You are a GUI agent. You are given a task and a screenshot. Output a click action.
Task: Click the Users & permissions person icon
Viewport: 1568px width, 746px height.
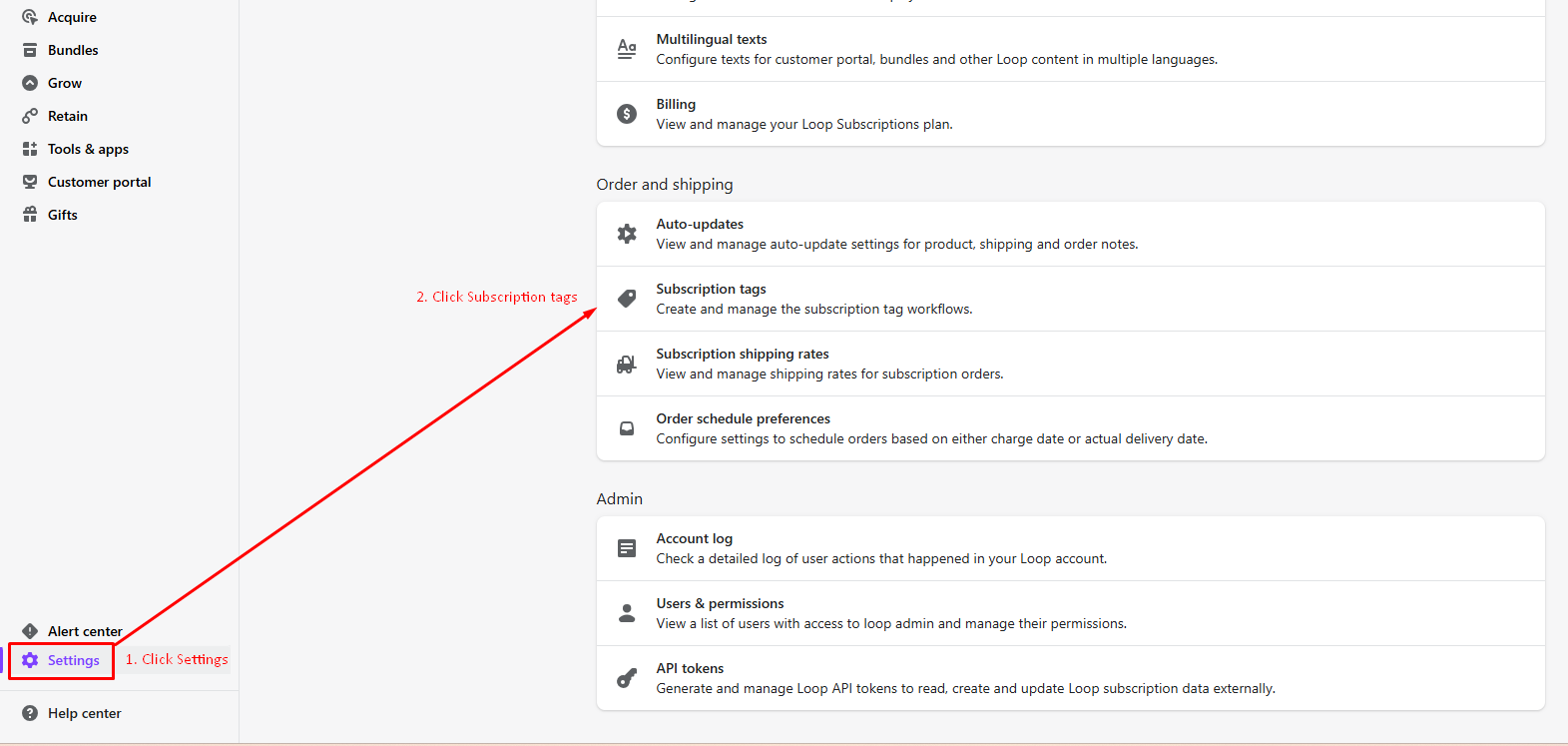click(627, 613)
